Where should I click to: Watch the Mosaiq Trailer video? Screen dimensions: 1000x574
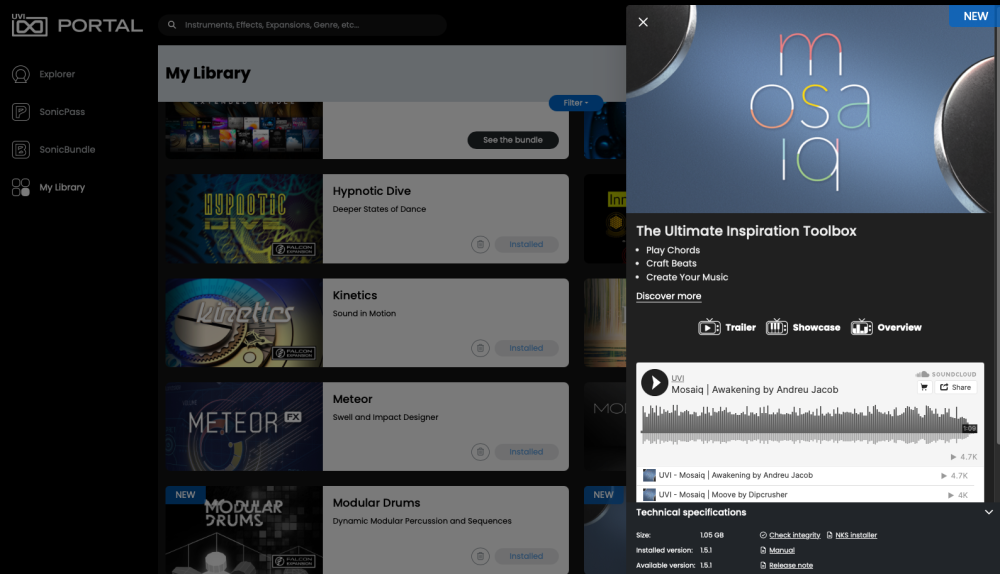click(726, 327)
